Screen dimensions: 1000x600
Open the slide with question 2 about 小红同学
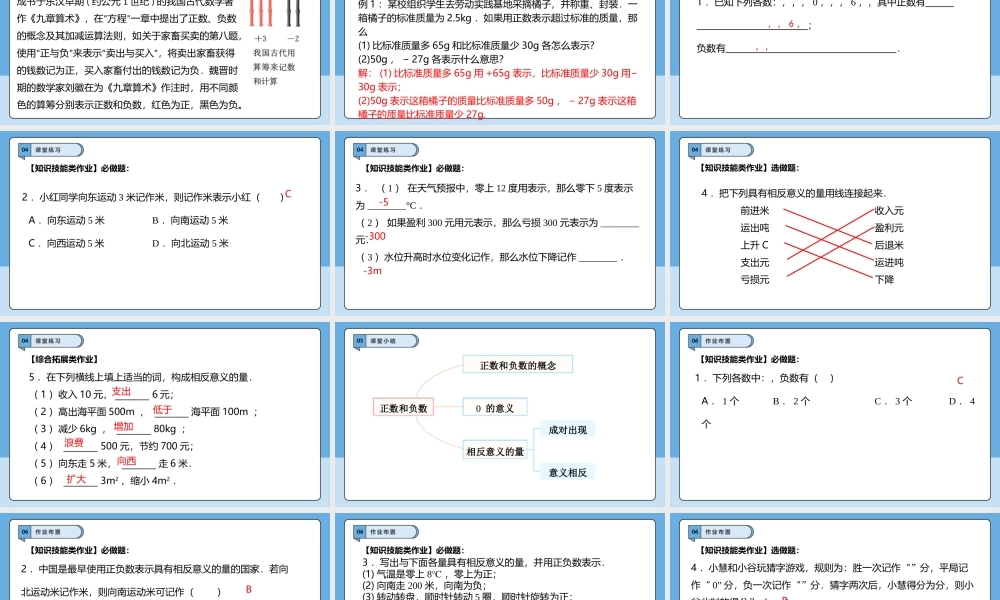click(165, 224)
